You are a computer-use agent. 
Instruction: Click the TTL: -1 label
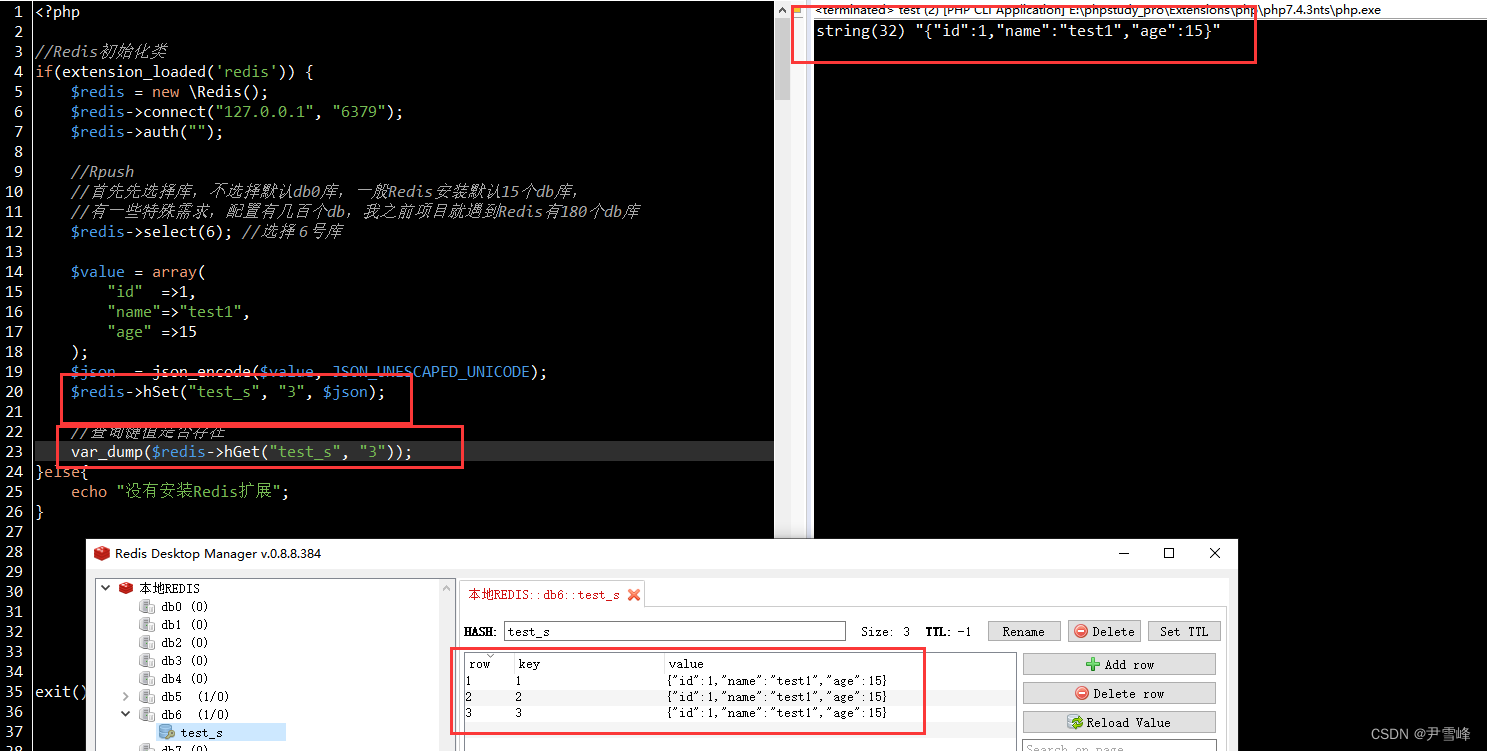[948, 631]
